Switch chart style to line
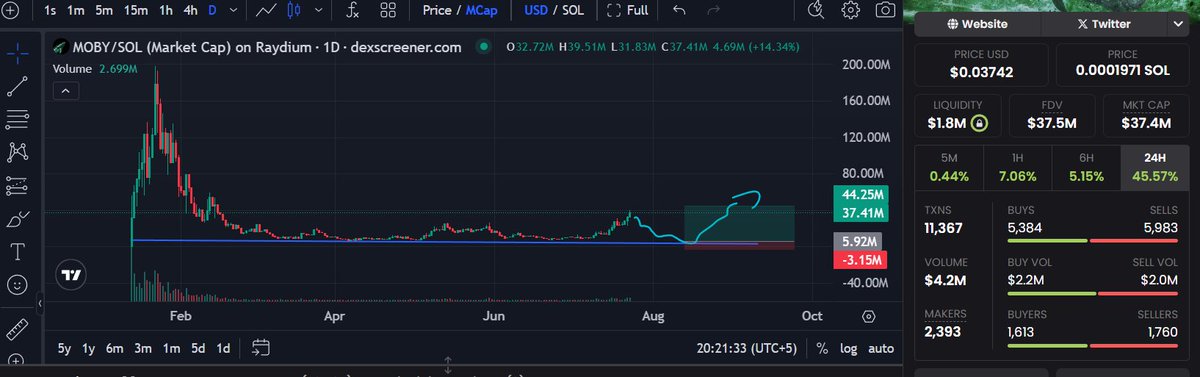The width and height of the screenshot is (1200, 377). click(x=266, y=11)
